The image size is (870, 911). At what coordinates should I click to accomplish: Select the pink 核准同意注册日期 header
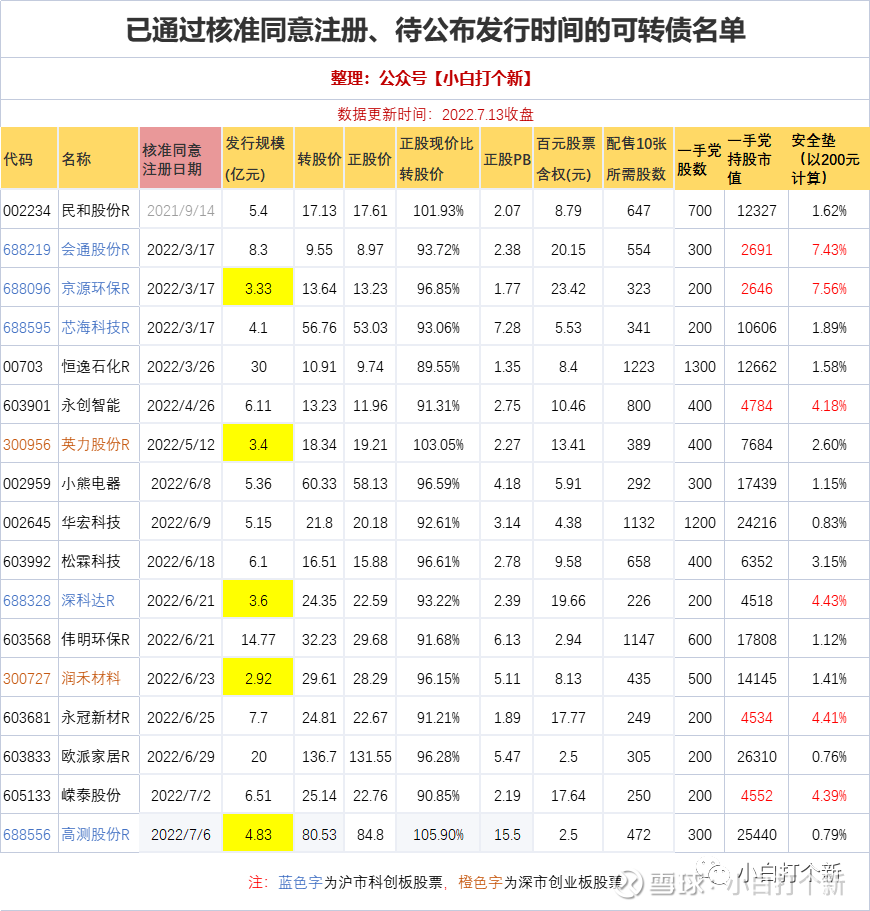(x=180, y=158)
